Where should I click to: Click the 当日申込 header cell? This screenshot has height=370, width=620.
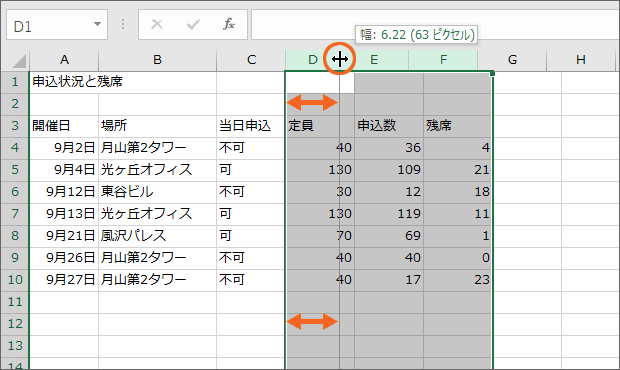point(251,126)
